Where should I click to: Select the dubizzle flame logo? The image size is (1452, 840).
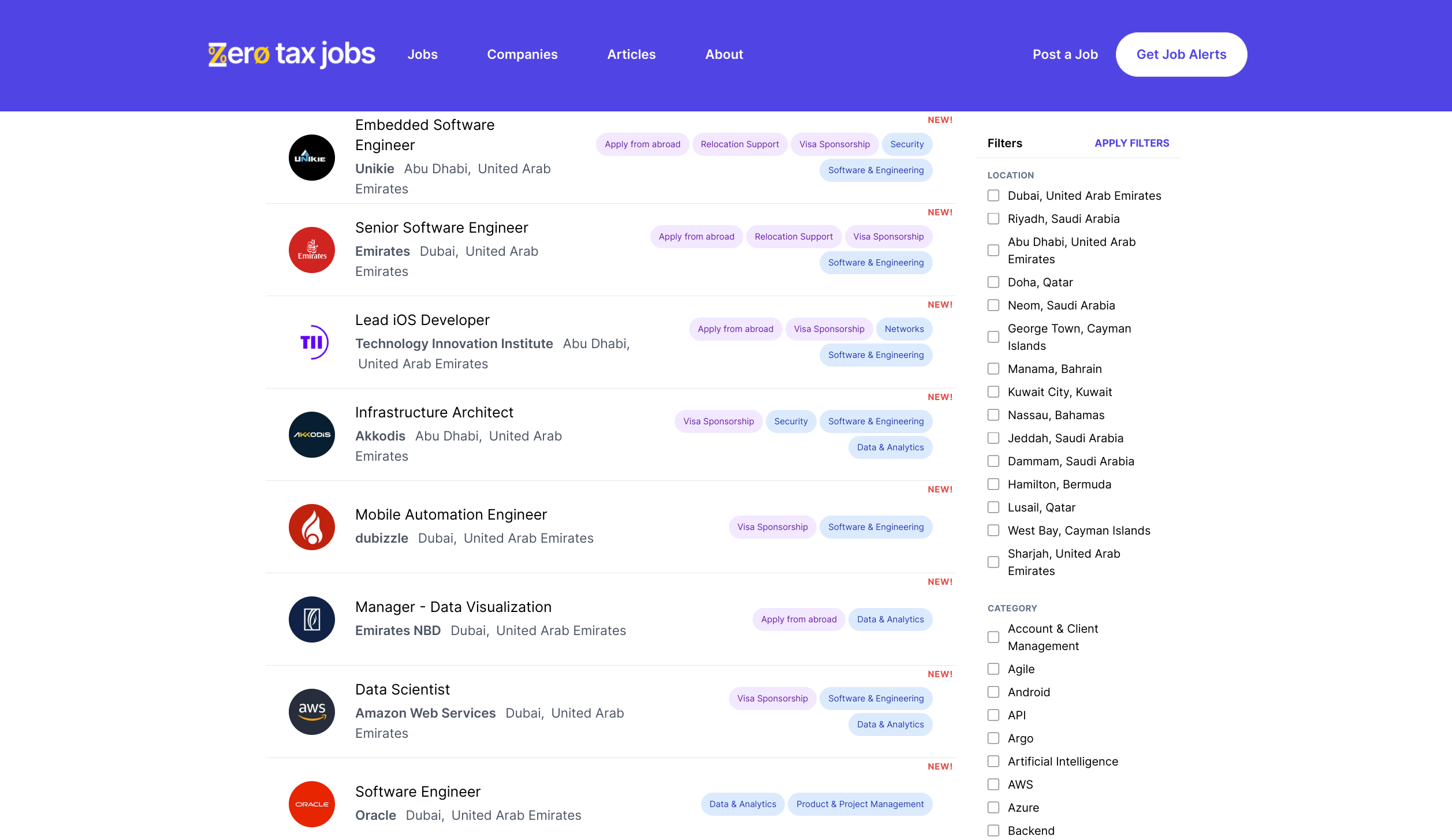click(x=312, y=527)
